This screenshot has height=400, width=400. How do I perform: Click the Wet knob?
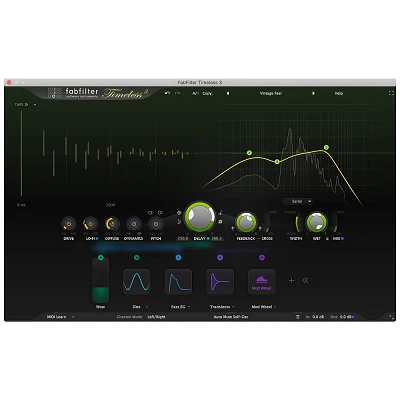(x=316, y=222)
